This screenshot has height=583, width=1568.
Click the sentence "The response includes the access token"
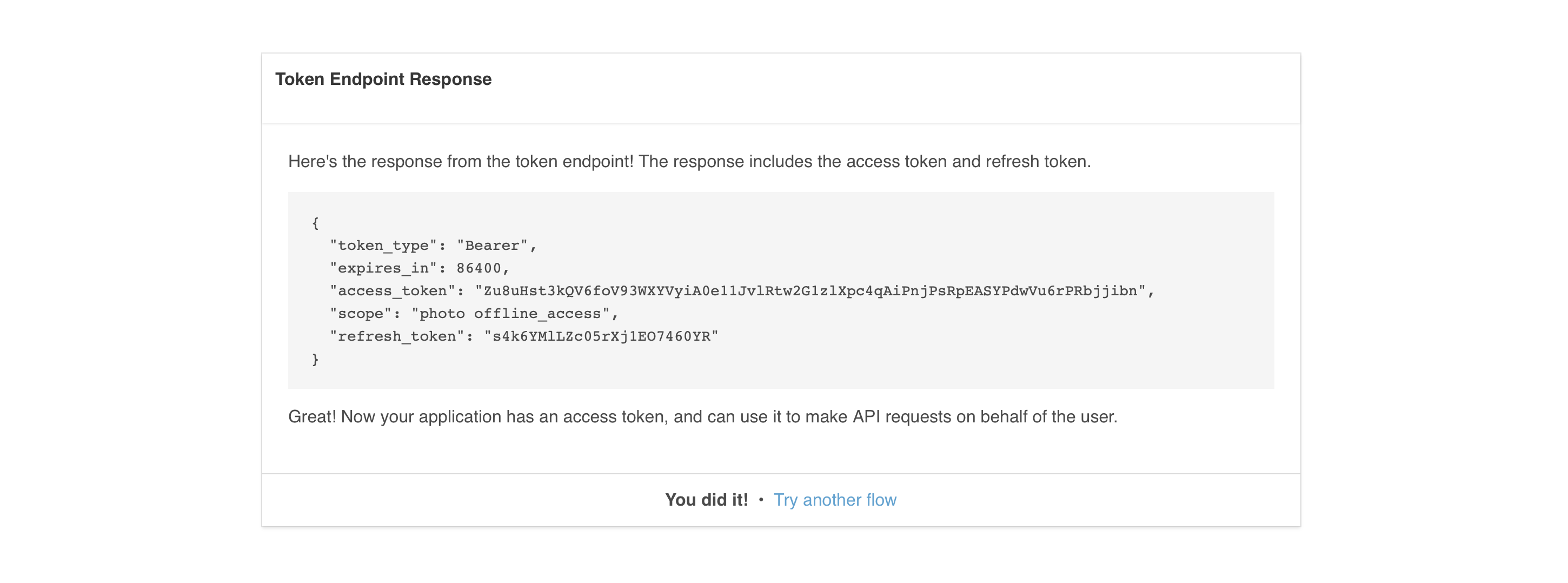865,161
